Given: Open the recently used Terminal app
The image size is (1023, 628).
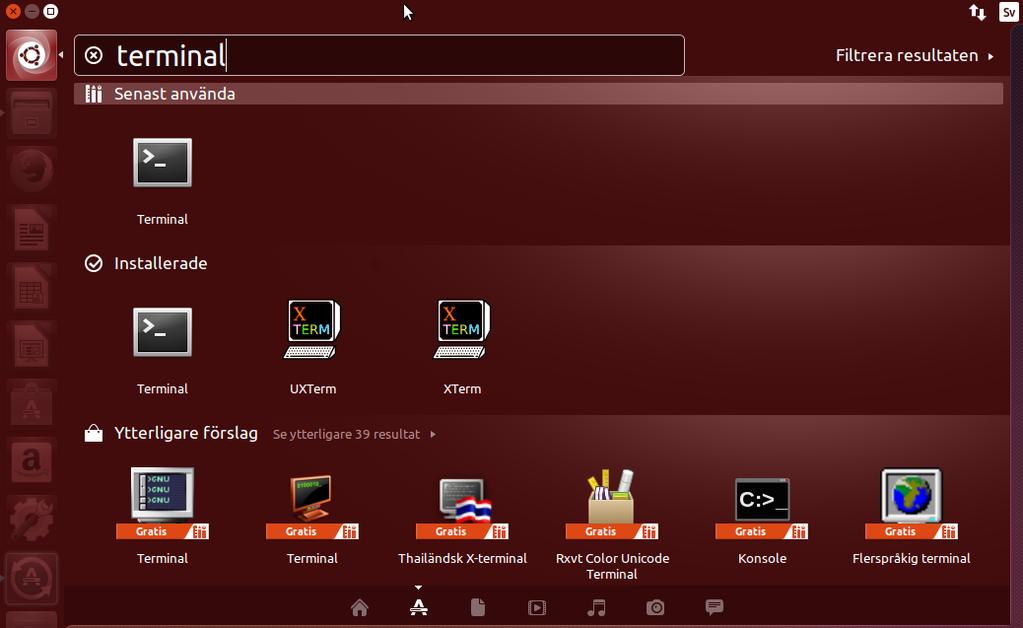Looking at the screenshot, I should pos(162,163).
